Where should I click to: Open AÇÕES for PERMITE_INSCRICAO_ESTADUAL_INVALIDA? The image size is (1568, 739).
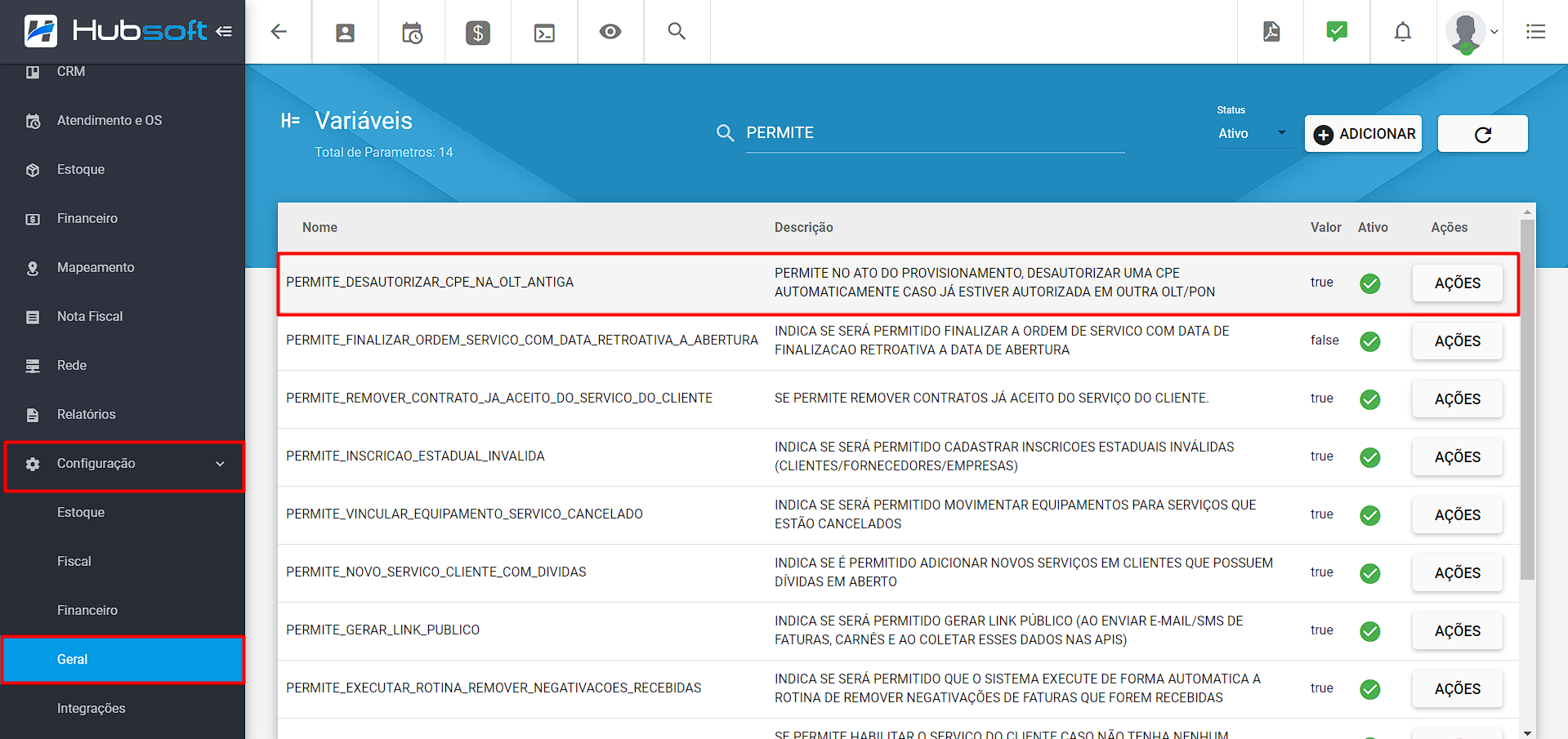point(1457,457)
